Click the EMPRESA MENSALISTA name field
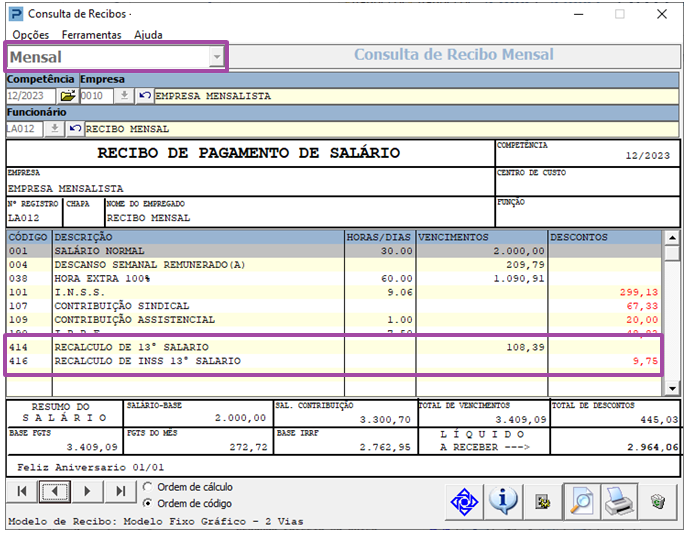 click(416, 96)
